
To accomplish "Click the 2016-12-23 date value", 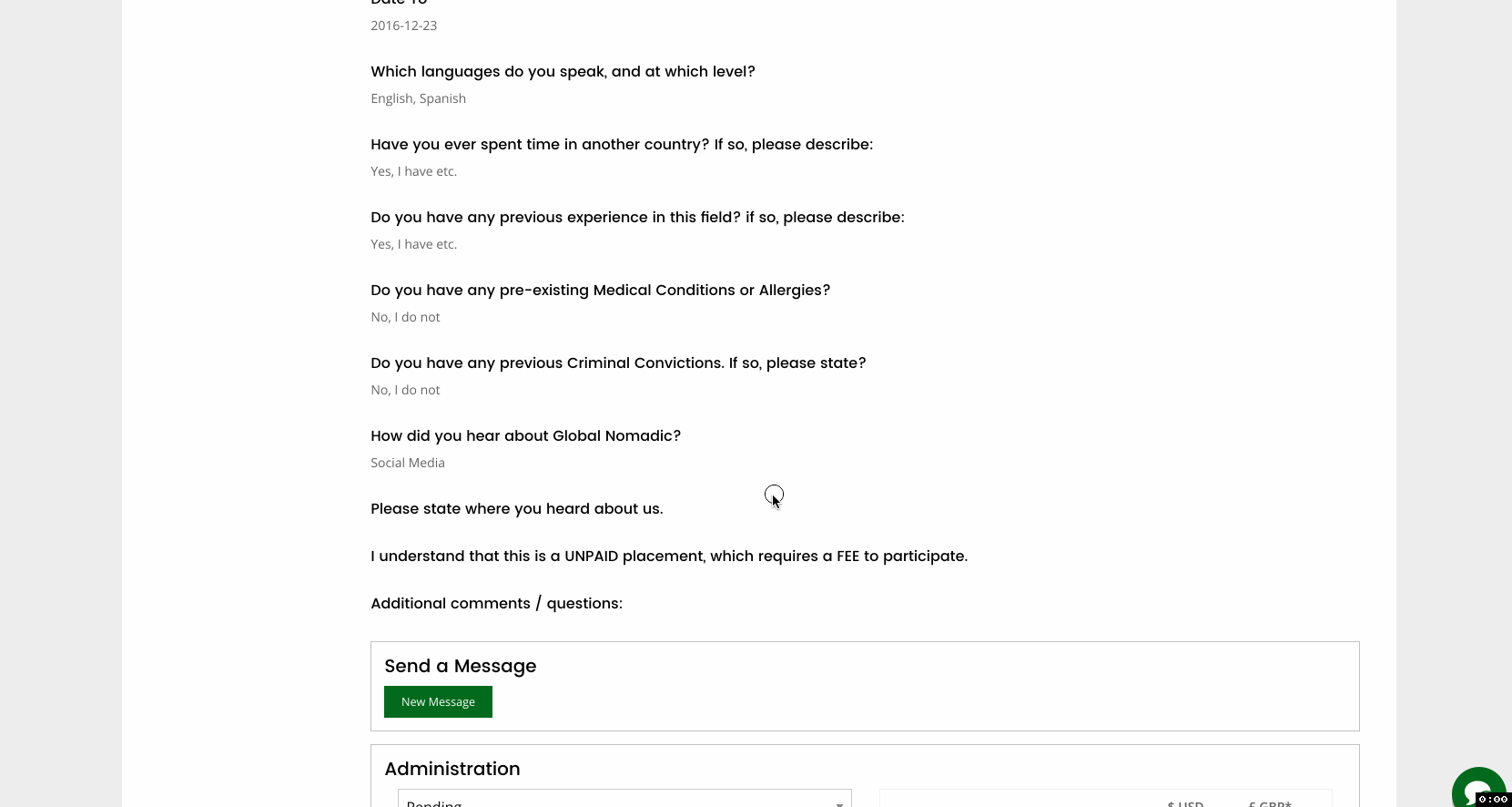I will [x=403, y=26].
